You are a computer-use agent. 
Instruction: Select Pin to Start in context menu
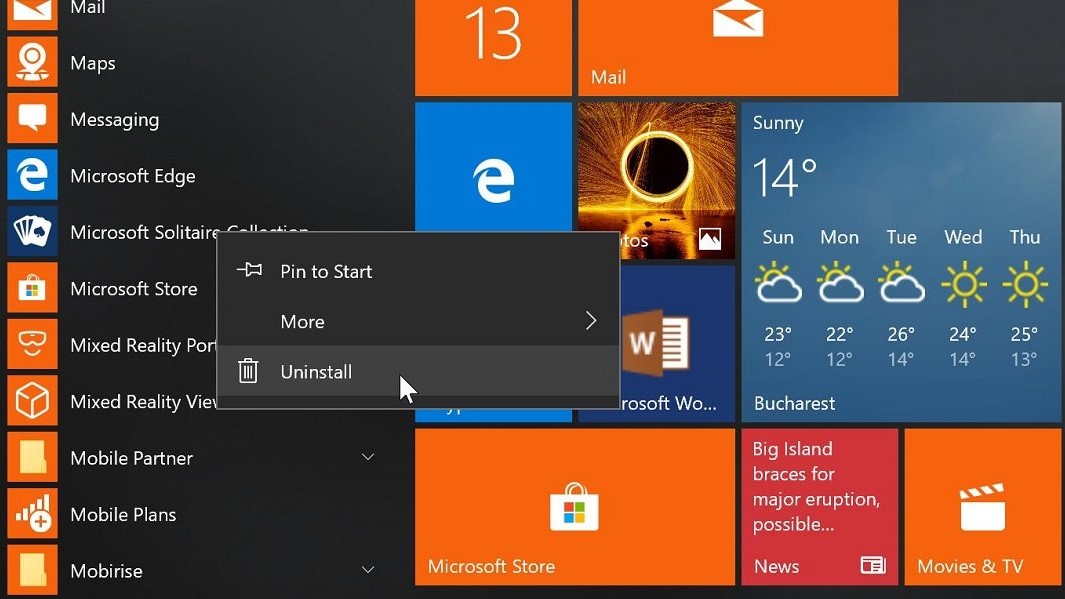[326, 271]
